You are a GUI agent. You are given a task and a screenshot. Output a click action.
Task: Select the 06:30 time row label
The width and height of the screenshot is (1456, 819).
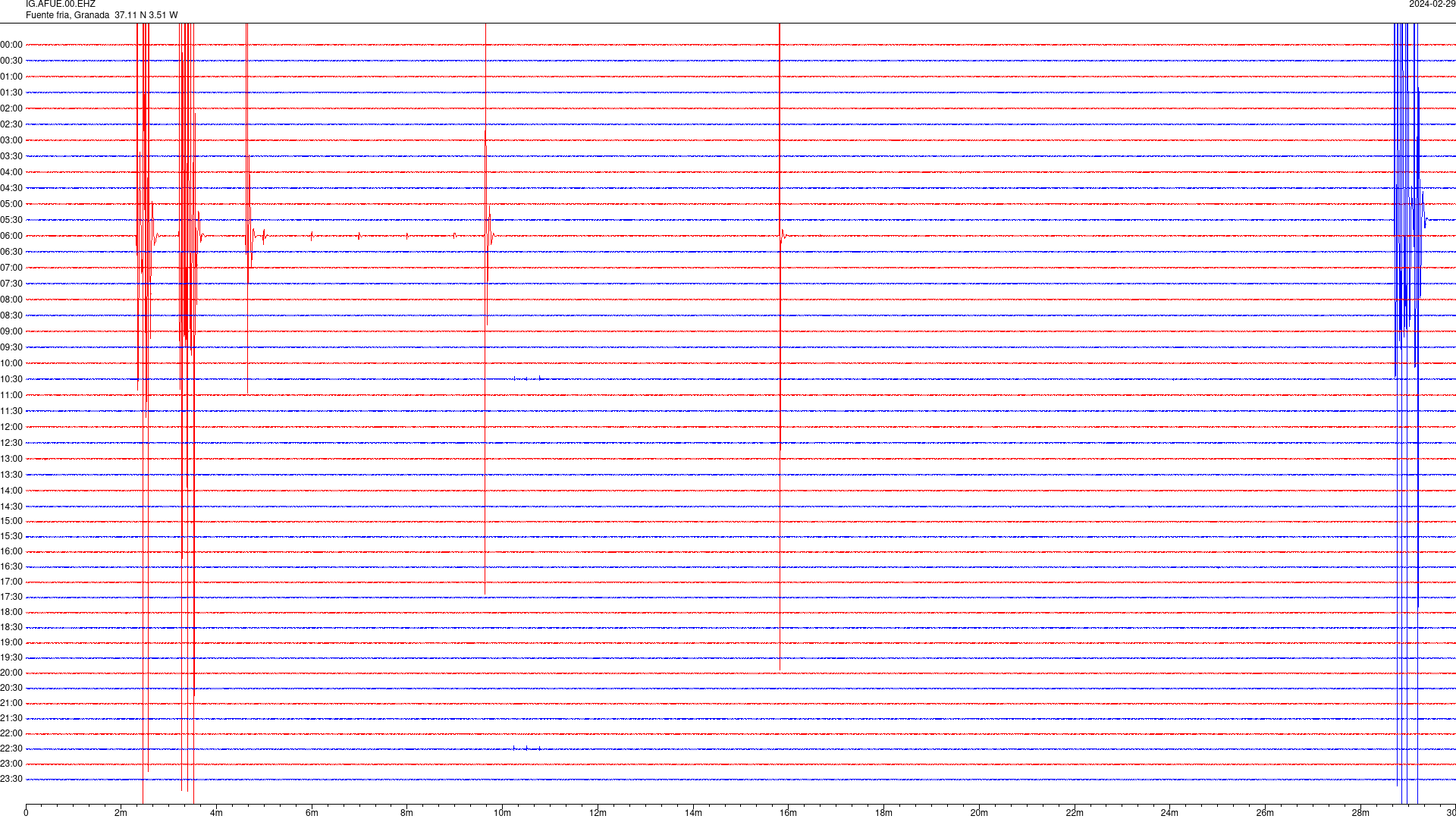[x=11, y=252]
